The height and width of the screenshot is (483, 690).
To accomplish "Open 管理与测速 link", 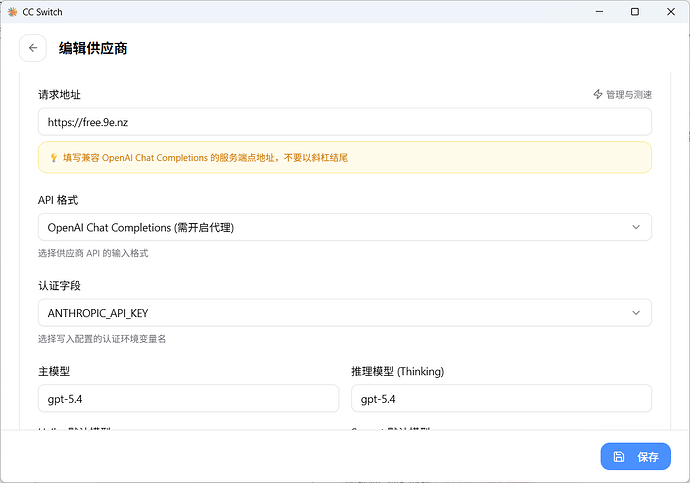I will point(623,94).
